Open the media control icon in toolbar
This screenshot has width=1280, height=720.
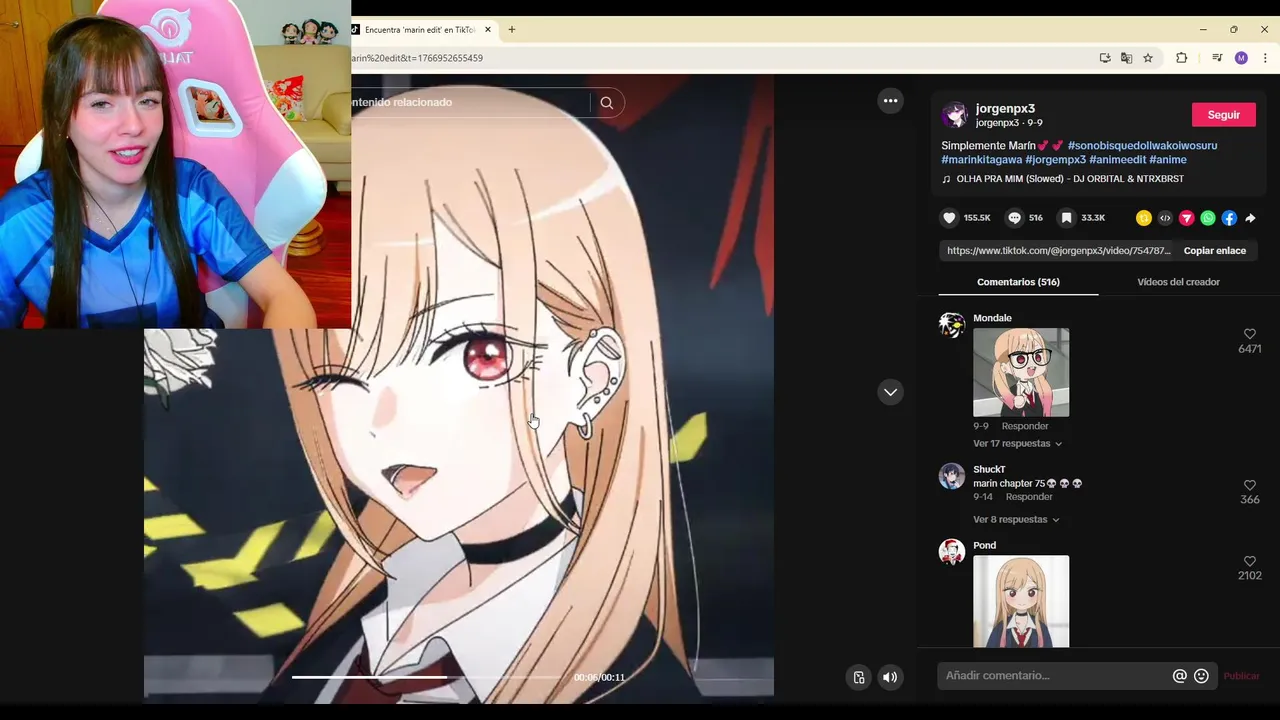[1217, 58]
